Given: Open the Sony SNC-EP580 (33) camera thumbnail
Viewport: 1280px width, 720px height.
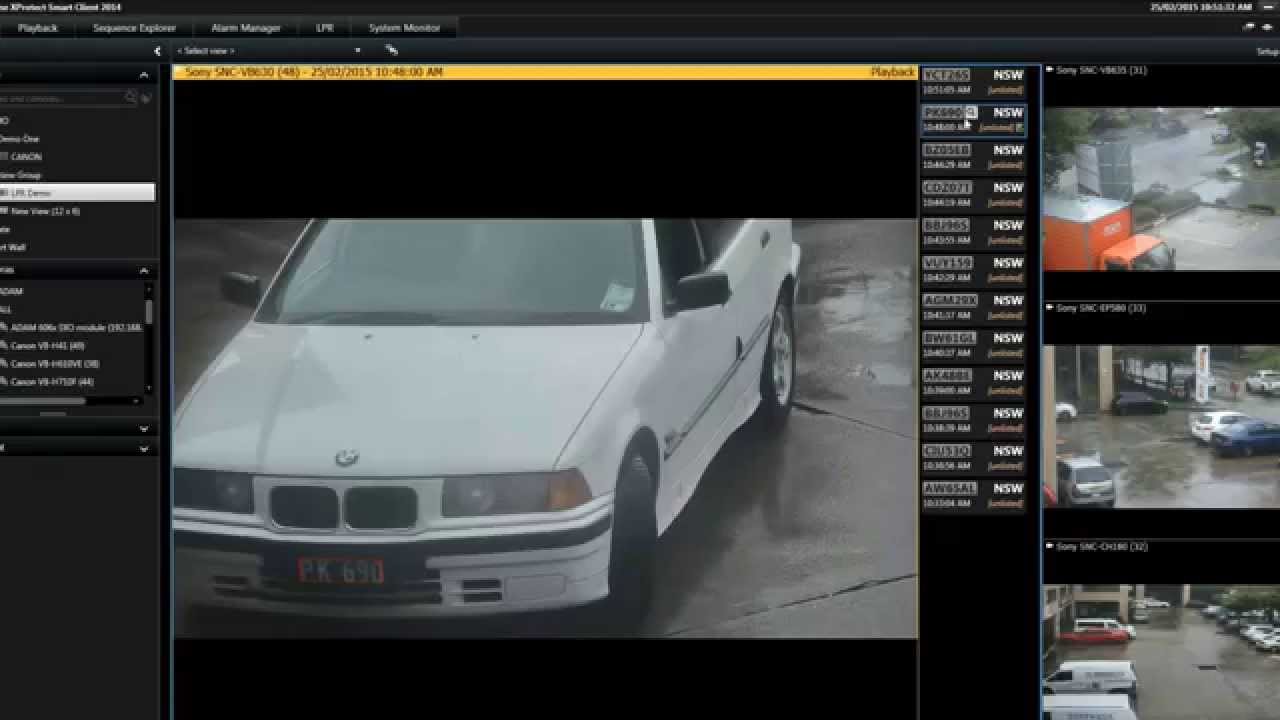Looking at the screenshot, I should pos(1161,427).
